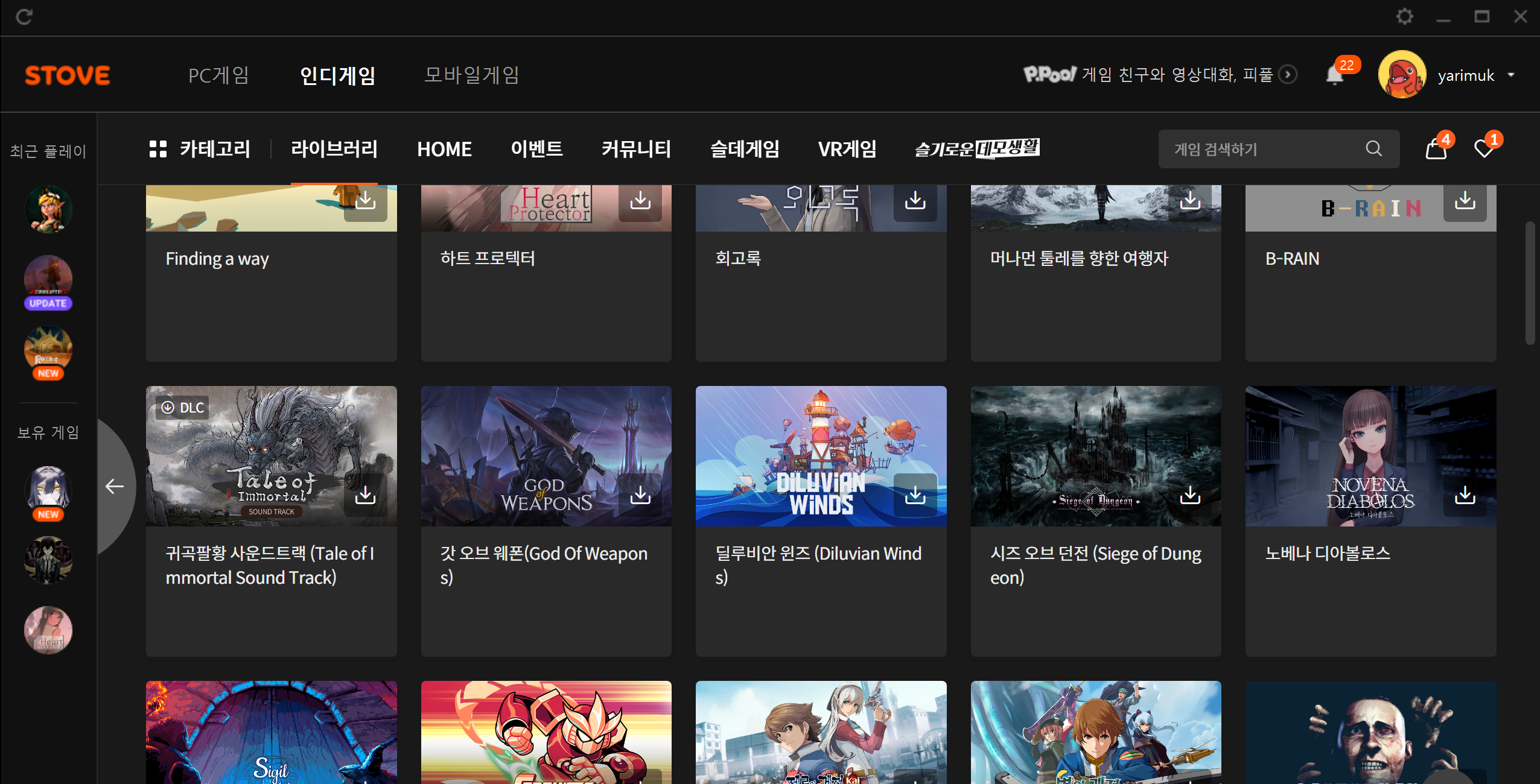
Task: Download 하트 프로텍터 game
Action: 640,201
